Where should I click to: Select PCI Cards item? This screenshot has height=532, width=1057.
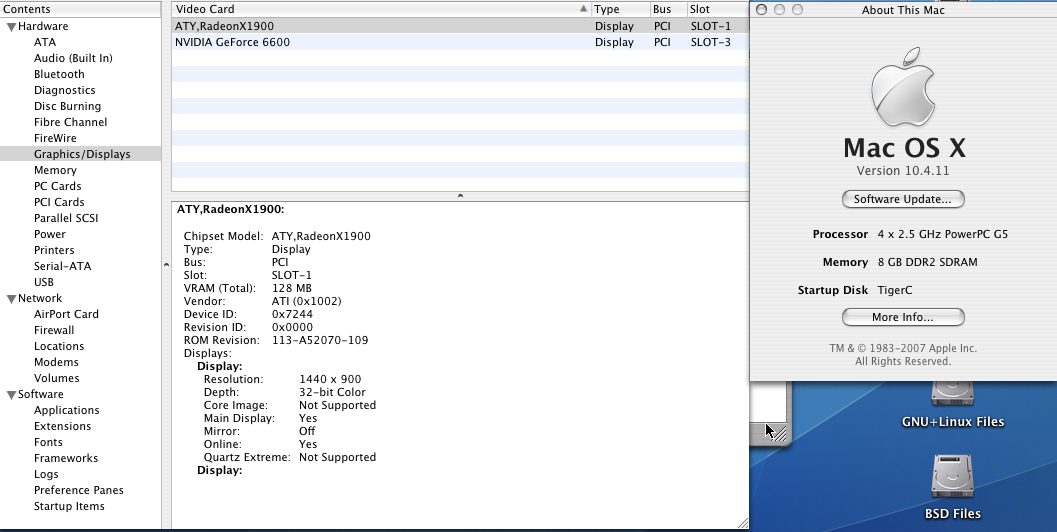click(59, 202)
